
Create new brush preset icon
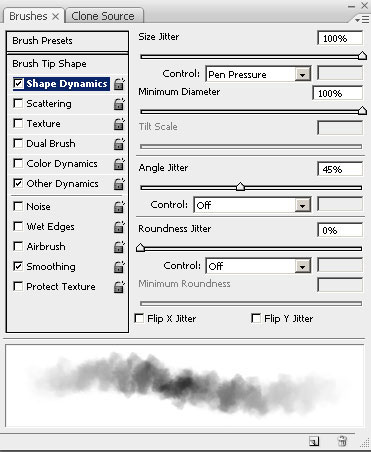click(x=314, y=441)
